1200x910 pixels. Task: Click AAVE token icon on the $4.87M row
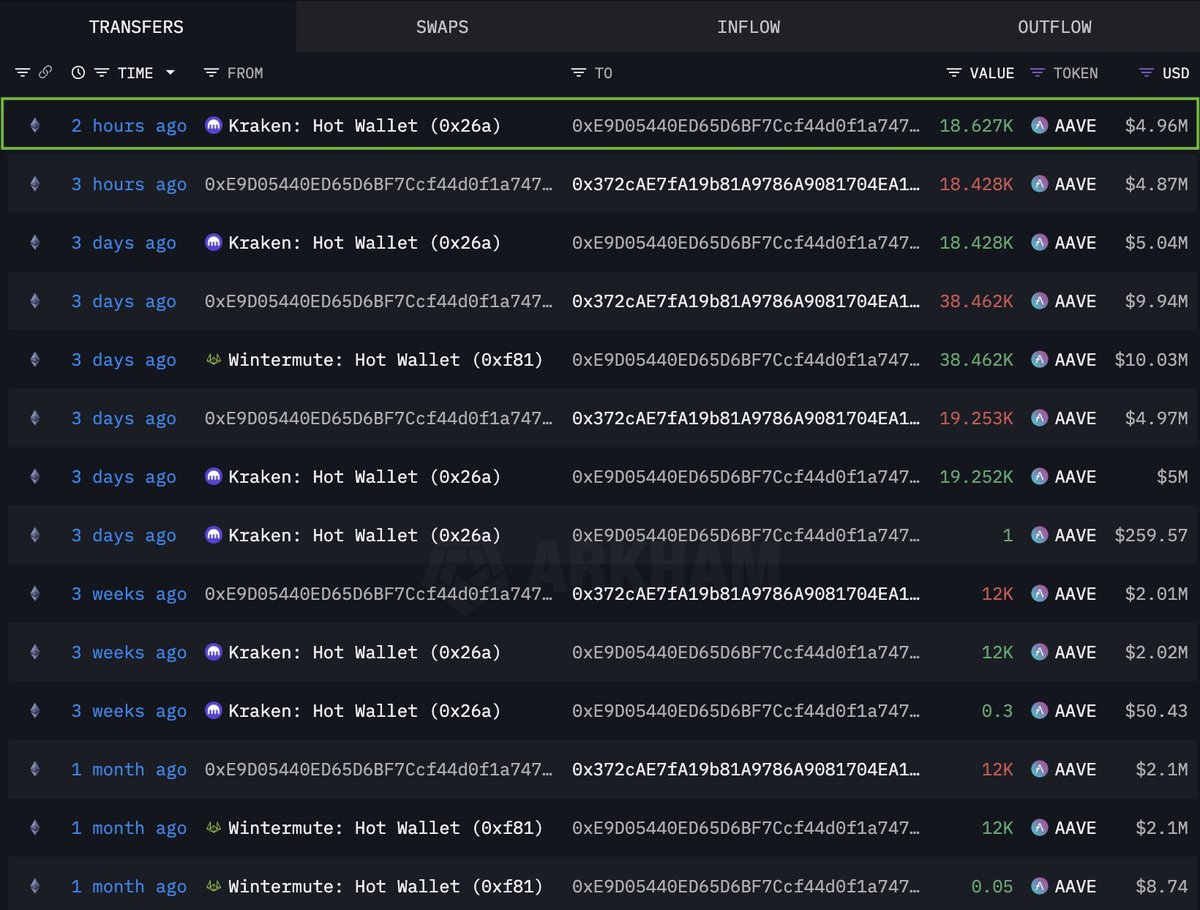point(1039,184)
